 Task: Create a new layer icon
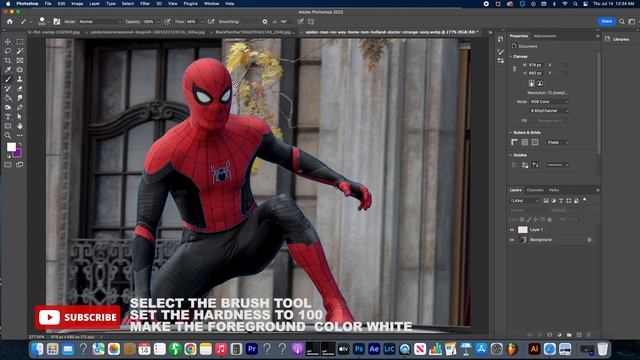579,335
